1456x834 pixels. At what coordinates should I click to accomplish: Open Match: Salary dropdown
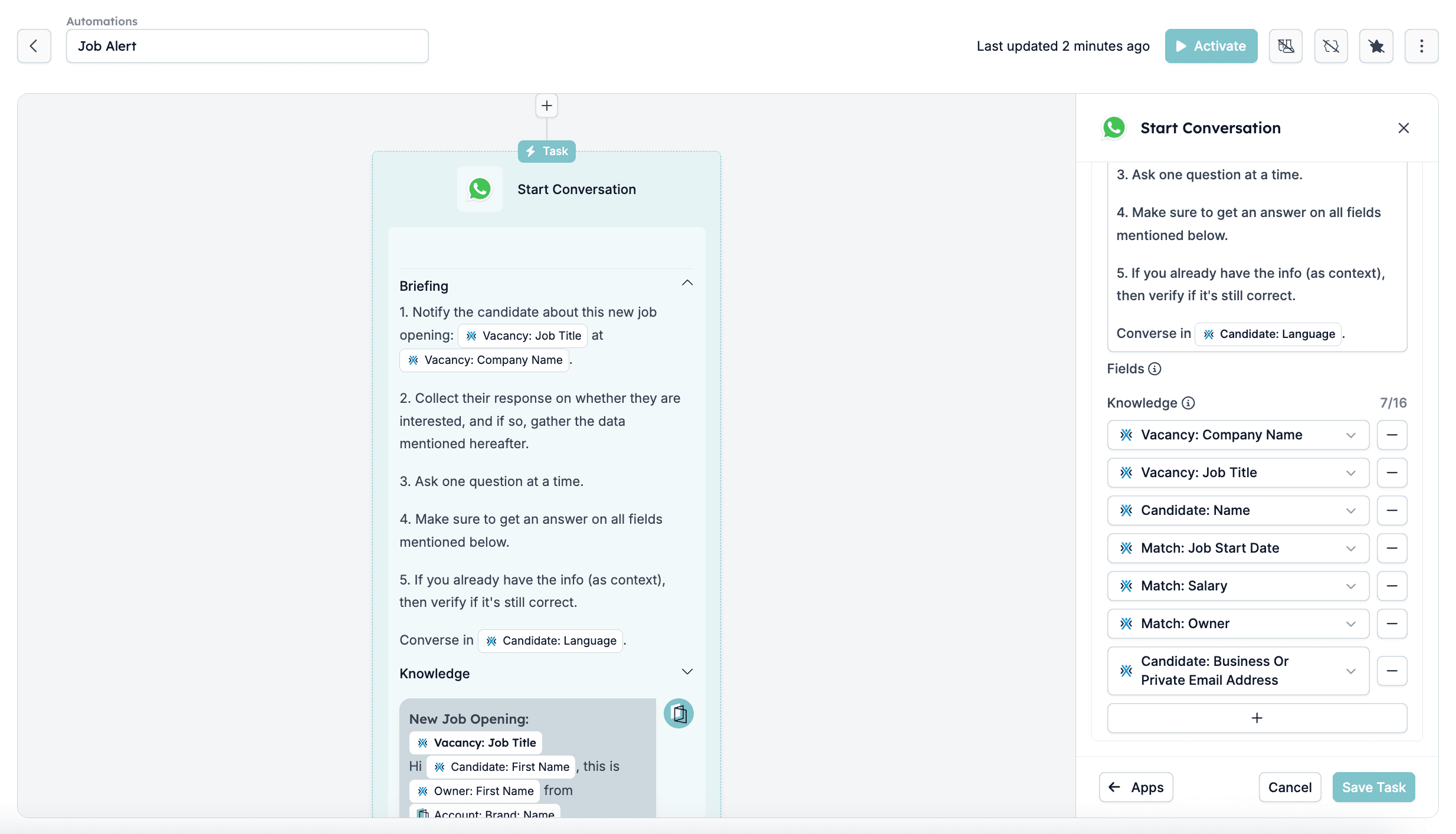pos(1238,586)
